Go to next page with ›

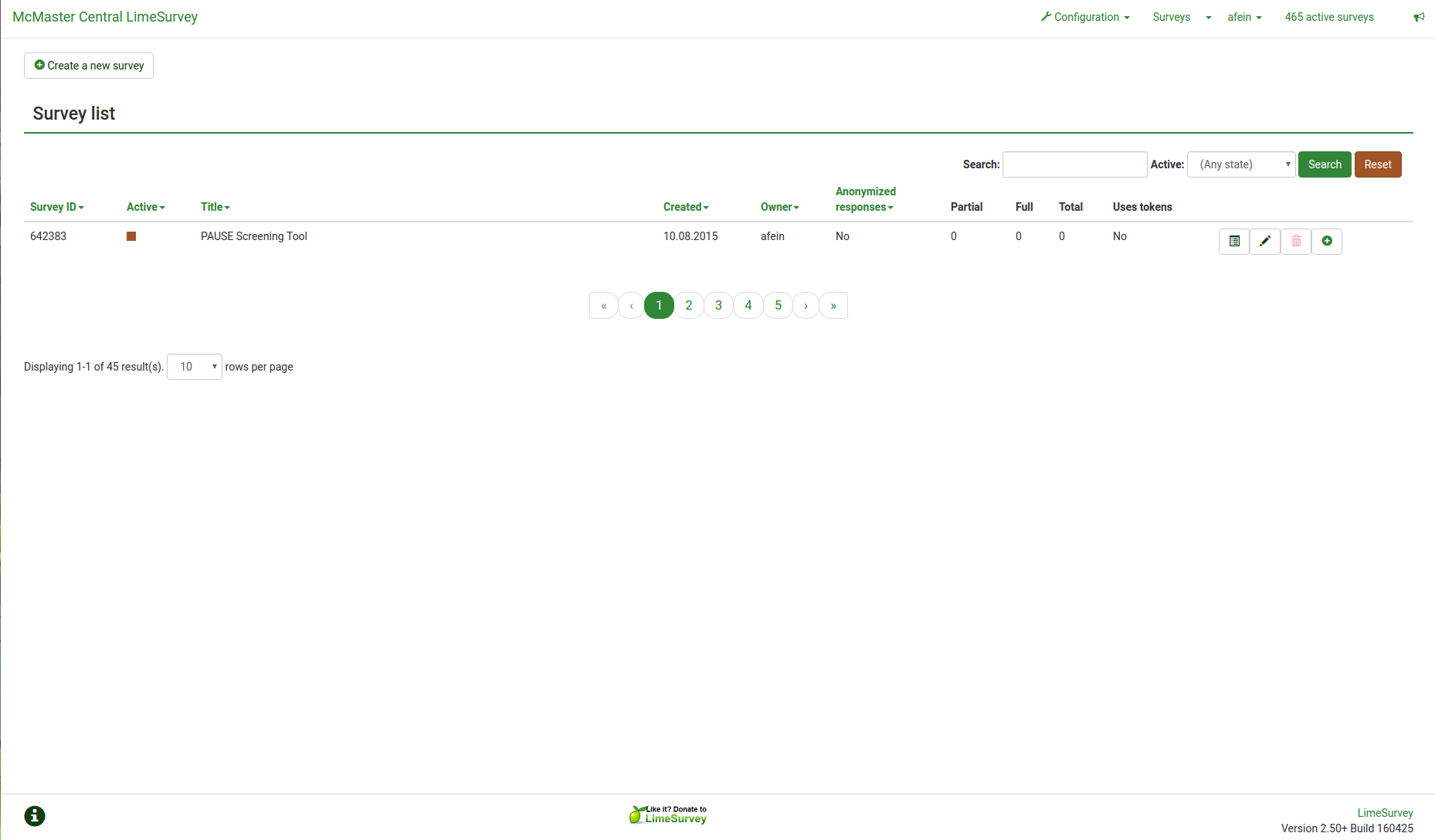pyautogui.click(x=806, y=306)
